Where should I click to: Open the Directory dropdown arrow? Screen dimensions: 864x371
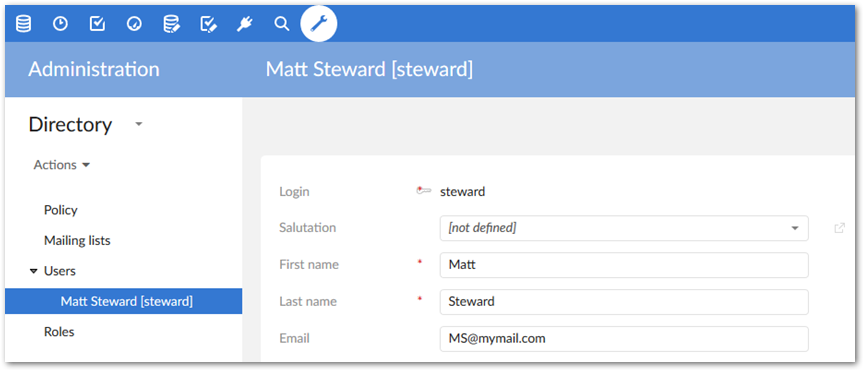[139, 125]
